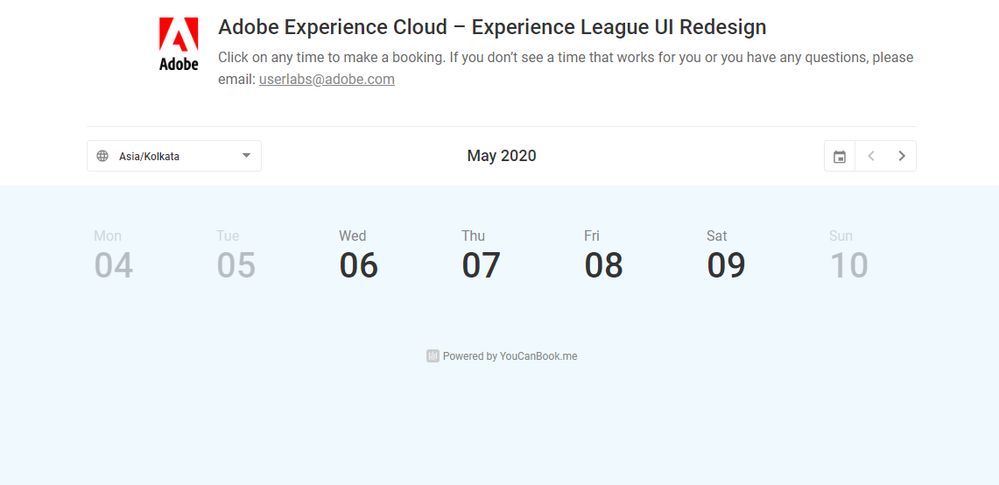This screenshot has width=999, height=485.
Task: Click the greyed-out Tuesday 05 date
Action: tap(236, 256)
